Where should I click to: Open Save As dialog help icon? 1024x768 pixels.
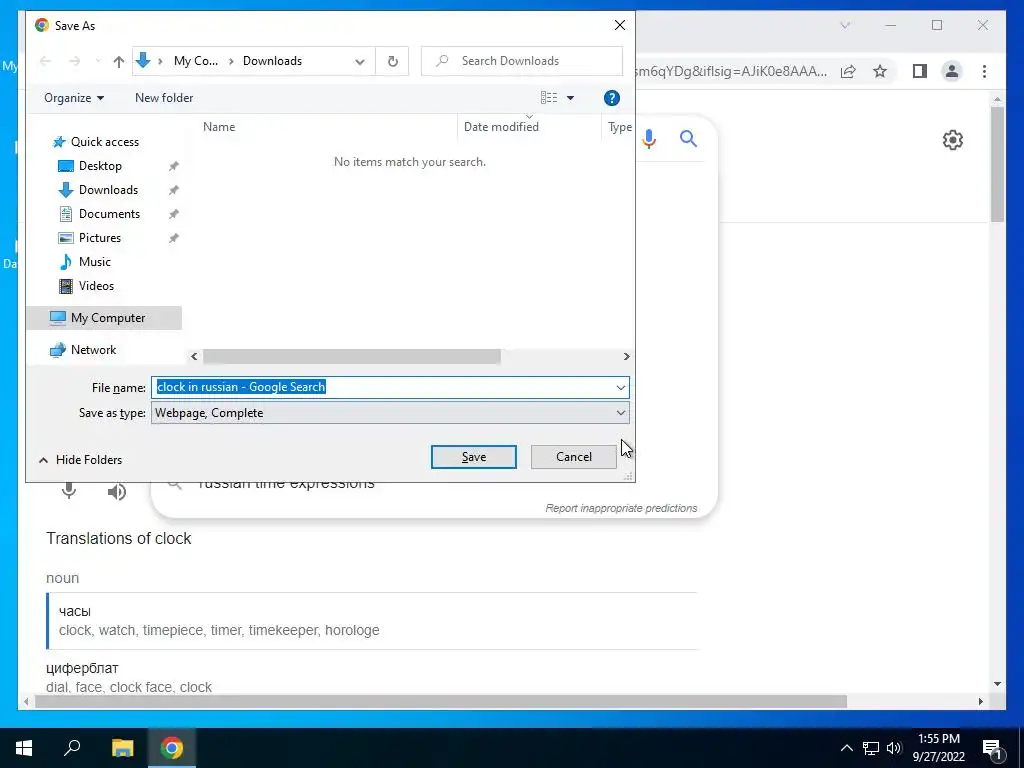pyautogui.click(x=611, y=98)
